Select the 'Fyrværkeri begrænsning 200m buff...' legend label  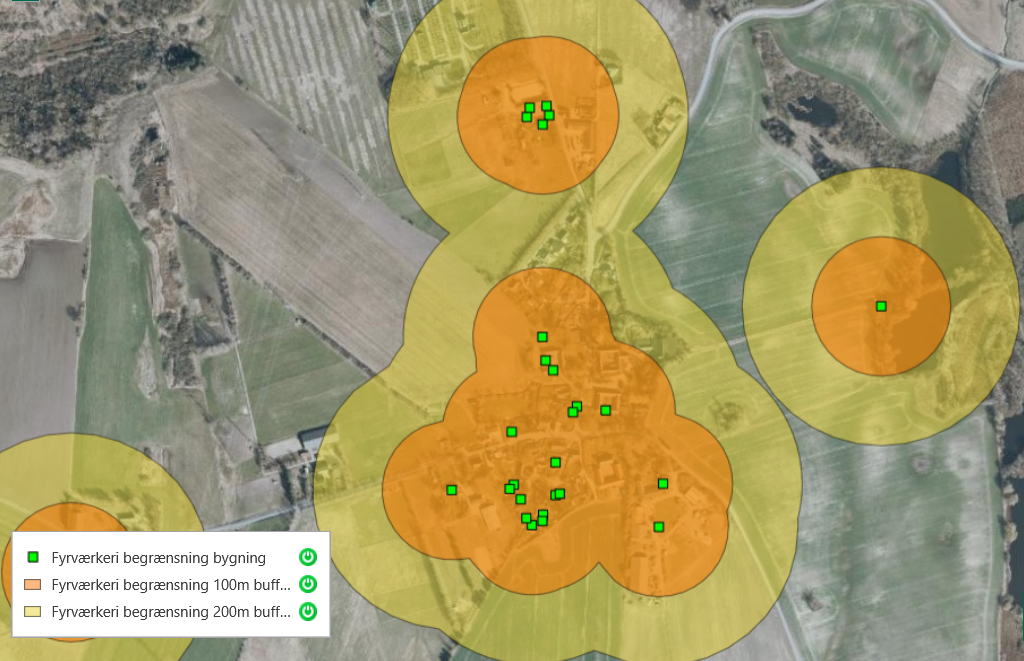pos(170,611)
